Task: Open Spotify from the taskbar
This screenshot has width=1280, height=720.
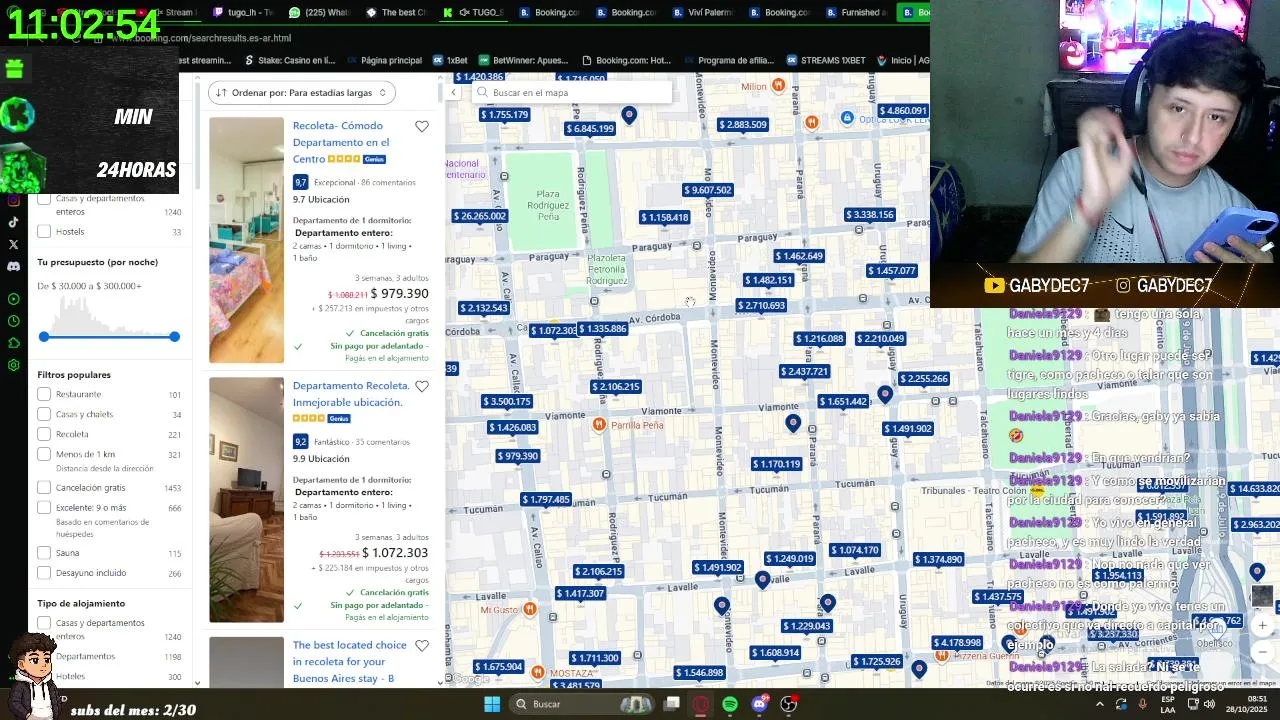Action: point(730,704)
